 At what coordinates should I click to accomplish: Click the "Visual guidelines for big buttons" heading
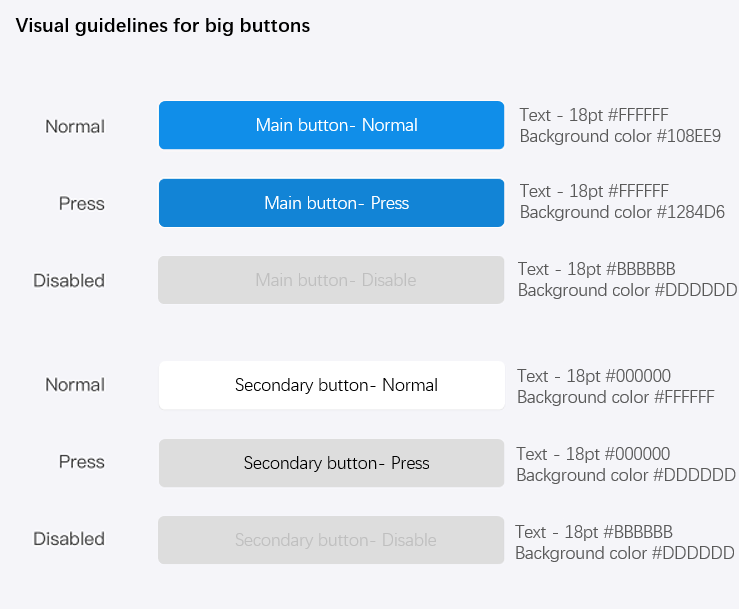coord(163,26)
